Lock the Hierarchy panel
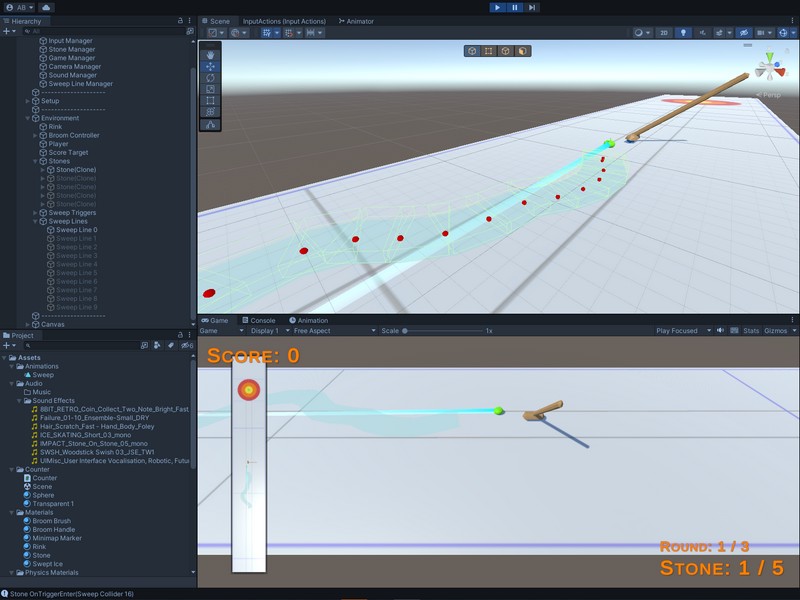This screenshot has width=800, height=600. (x=180, y=21)
